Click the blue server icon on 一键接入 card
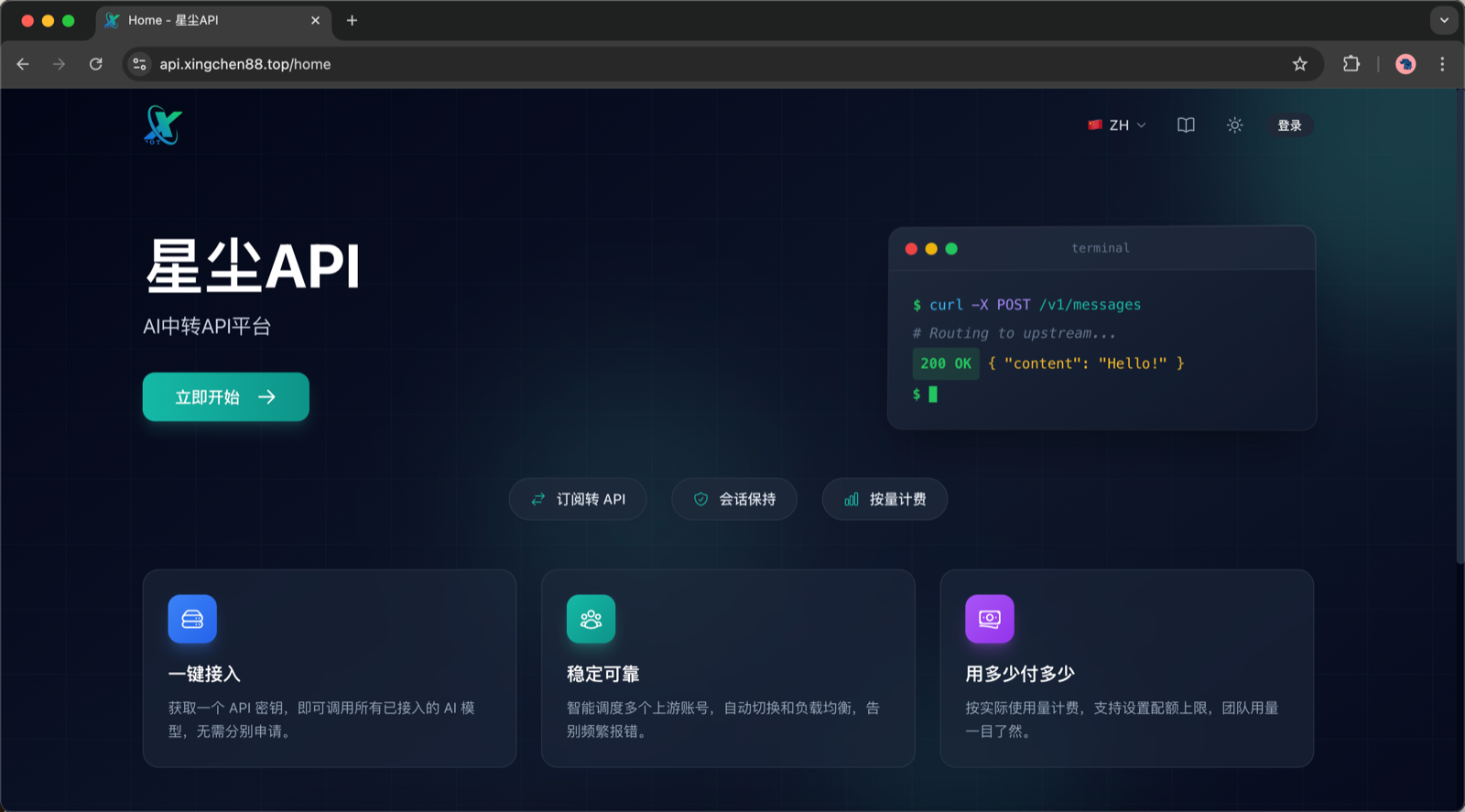This screenshot has width=1465, height=812. coord(192,619)
